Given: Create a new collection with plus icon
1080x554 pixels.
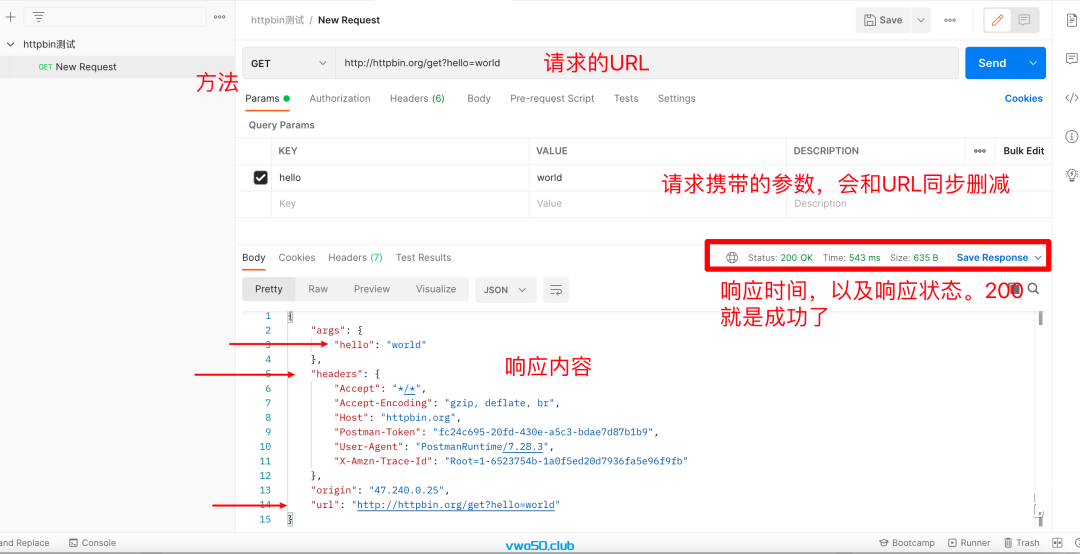Looking at the screenshot, I should [x=10, y=17].
